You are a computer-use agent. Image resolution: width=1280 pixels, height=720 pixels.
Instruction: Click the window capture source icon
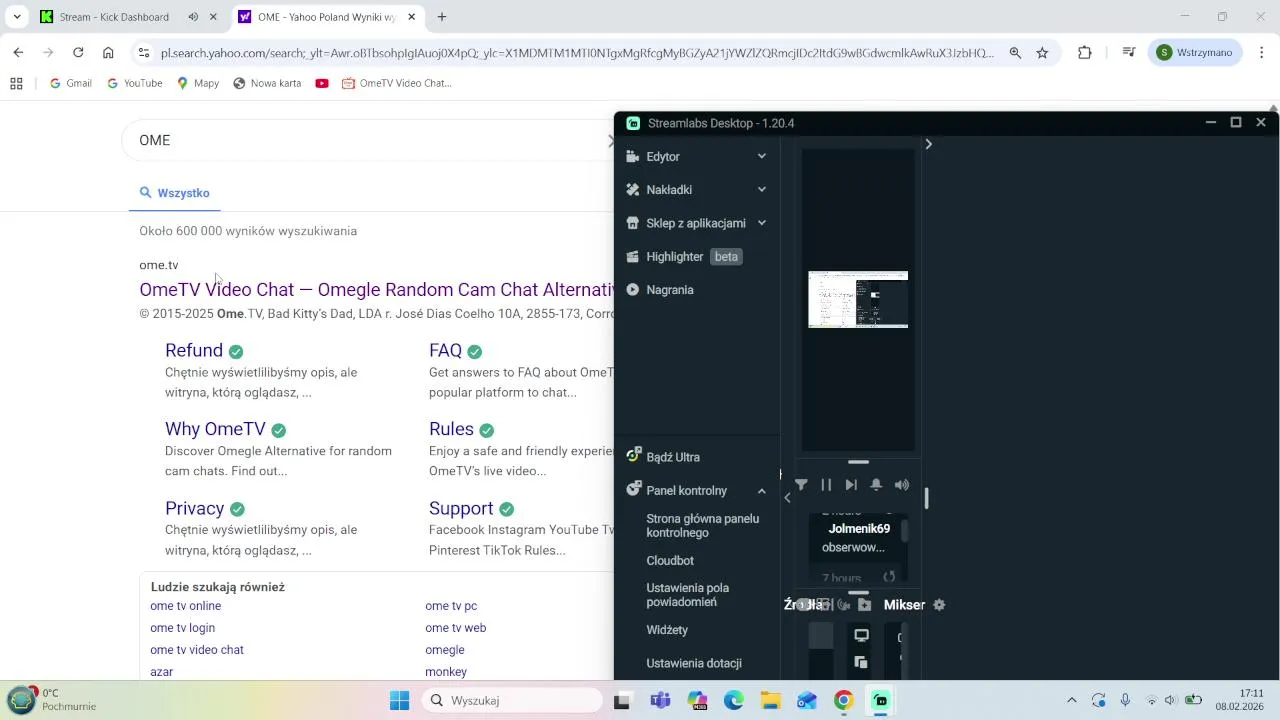[x=861, y=662]
